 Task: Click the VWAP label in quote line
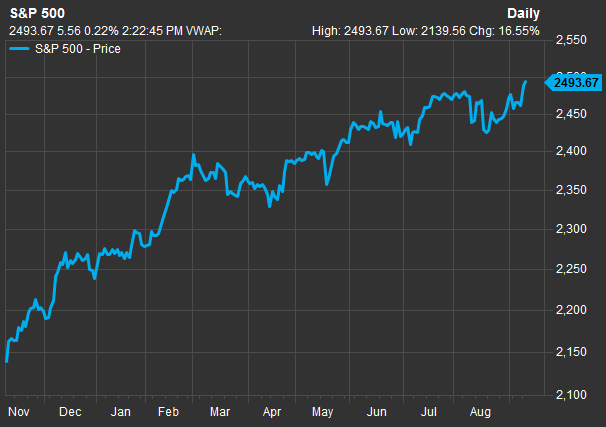coord(202,31)
